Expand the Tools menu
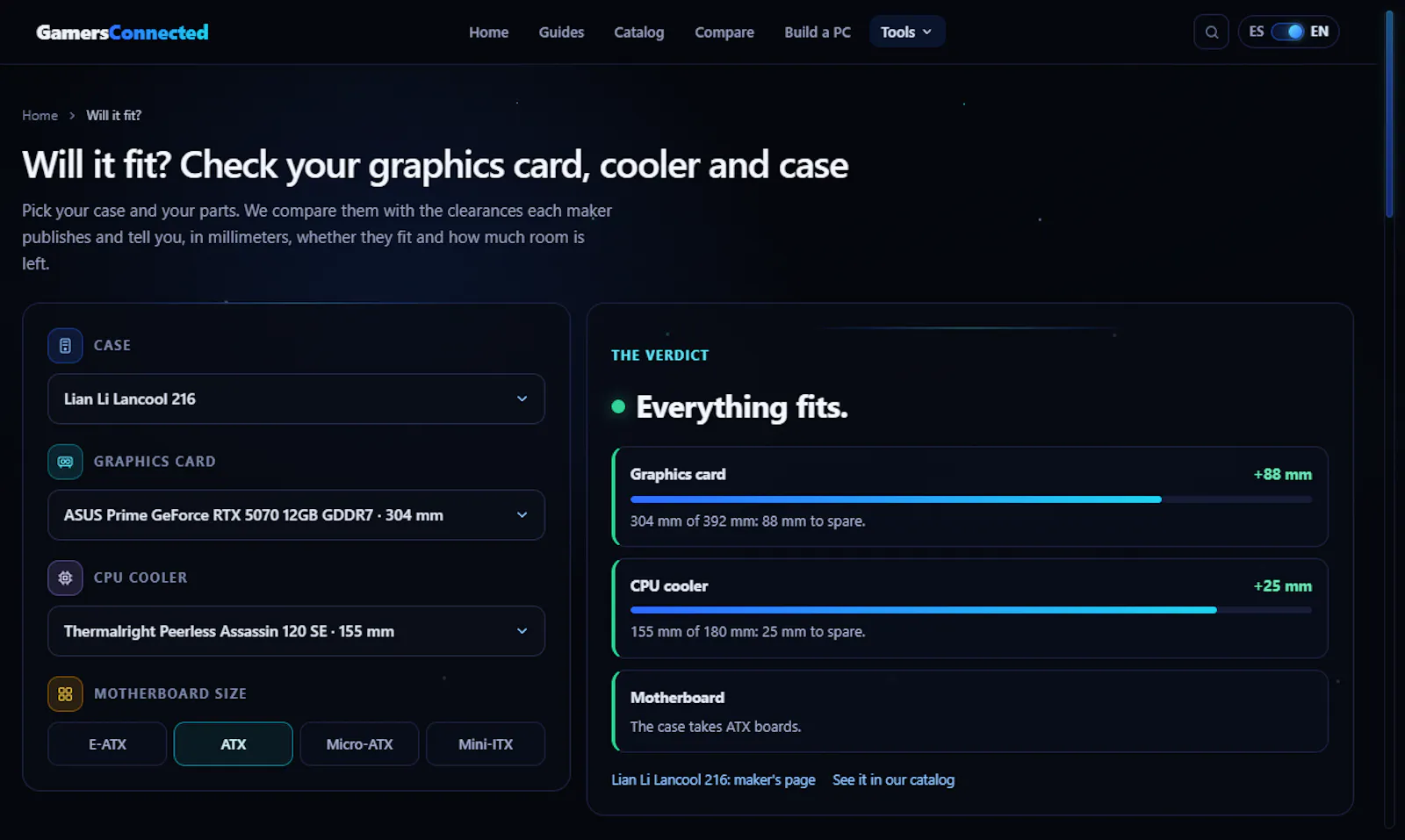Viewport: 1405px width, 840px height. click(906, 32)
